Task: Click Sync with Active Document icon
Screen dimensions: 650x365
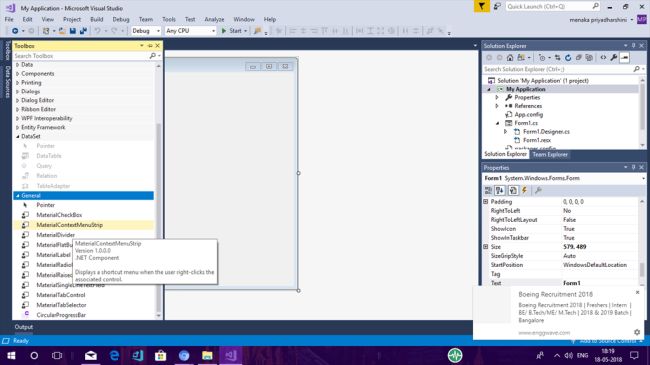Action: [x=558, y=58]
